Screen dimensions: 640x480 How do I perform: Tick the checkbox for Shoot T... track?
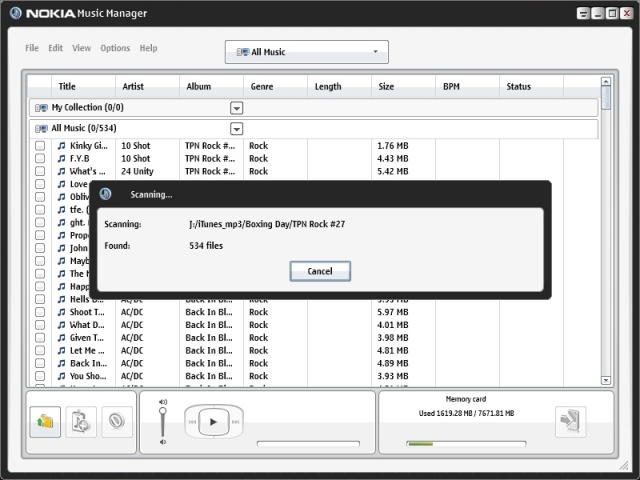[40, 312]
